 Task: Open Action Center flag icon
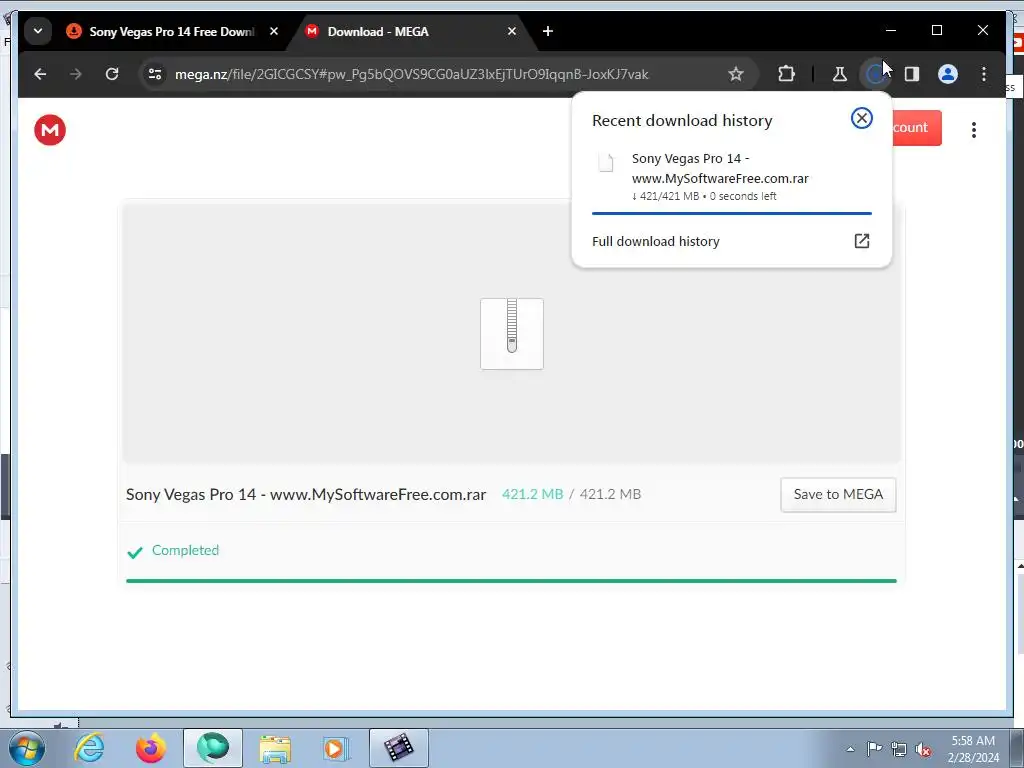click(874, 749)
